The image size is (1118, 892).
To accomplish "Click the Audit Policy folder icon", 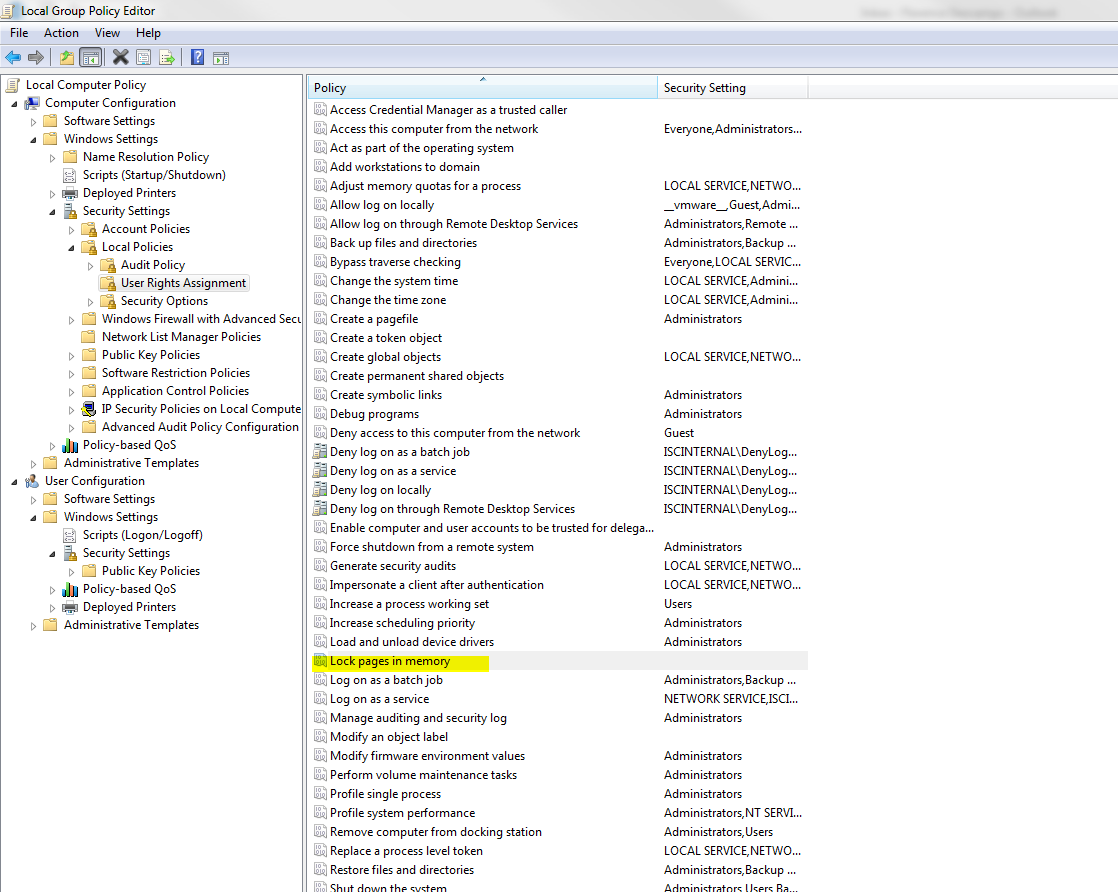I will (108, 265).
